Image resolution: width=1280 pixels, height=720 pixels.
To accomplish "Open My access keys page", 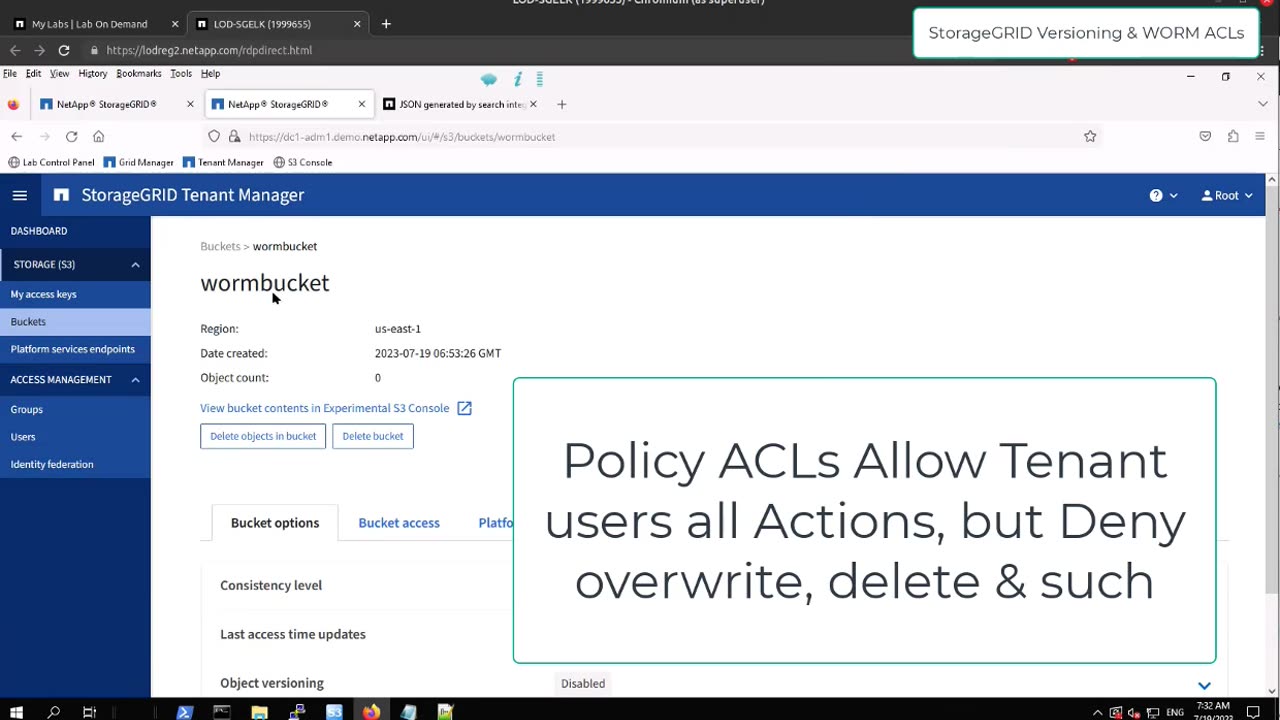I will (43, 294).
